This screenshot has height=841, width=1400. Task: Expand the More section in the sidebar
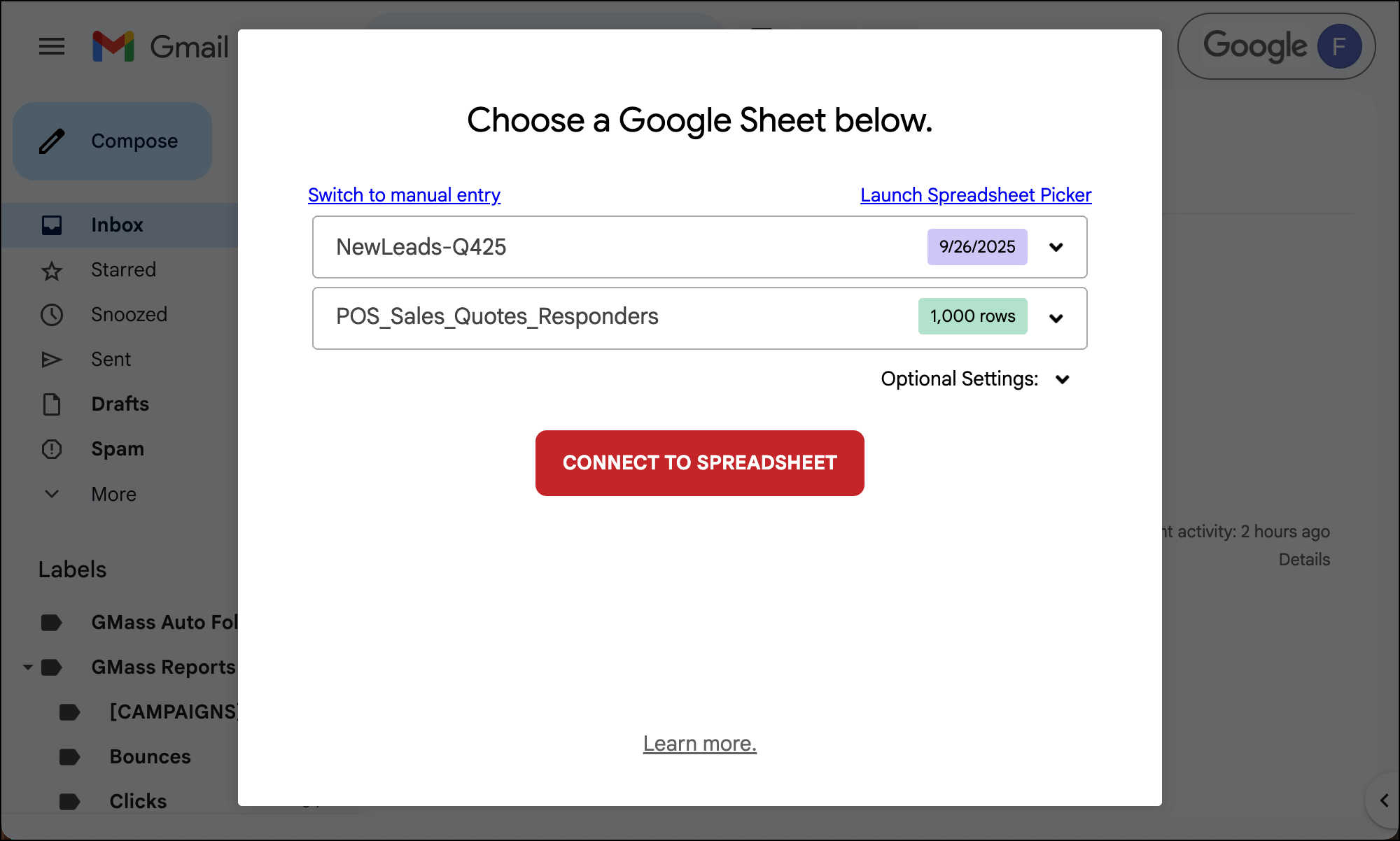(52, 493)
